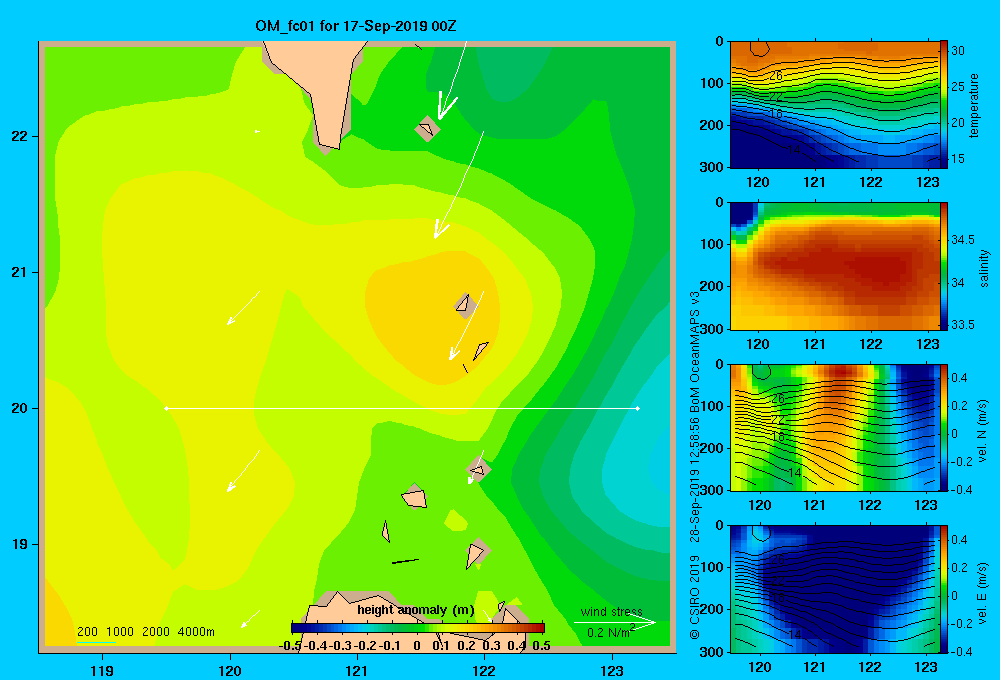Click the salinity colorbar
This screenshot has height=680, width=1000.
pyautogui.click(x=943, y=266)
